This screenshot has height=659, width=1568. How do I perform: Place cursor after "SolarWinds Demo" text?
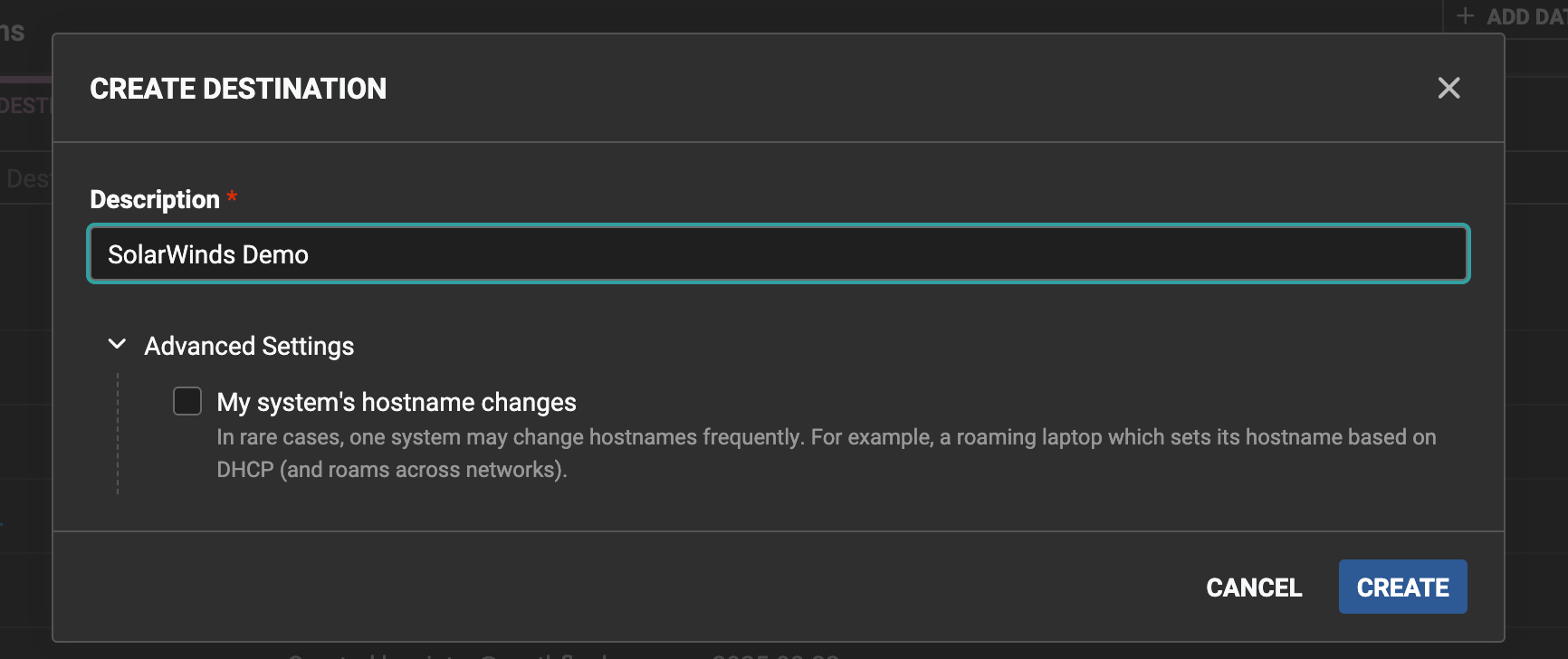point(311,254)
